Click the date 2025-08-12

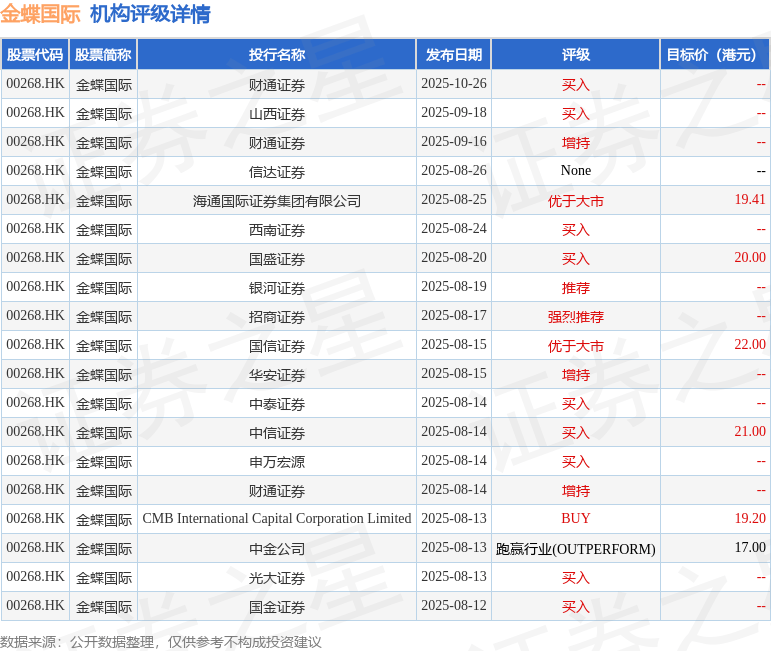(x=454, y=606)
